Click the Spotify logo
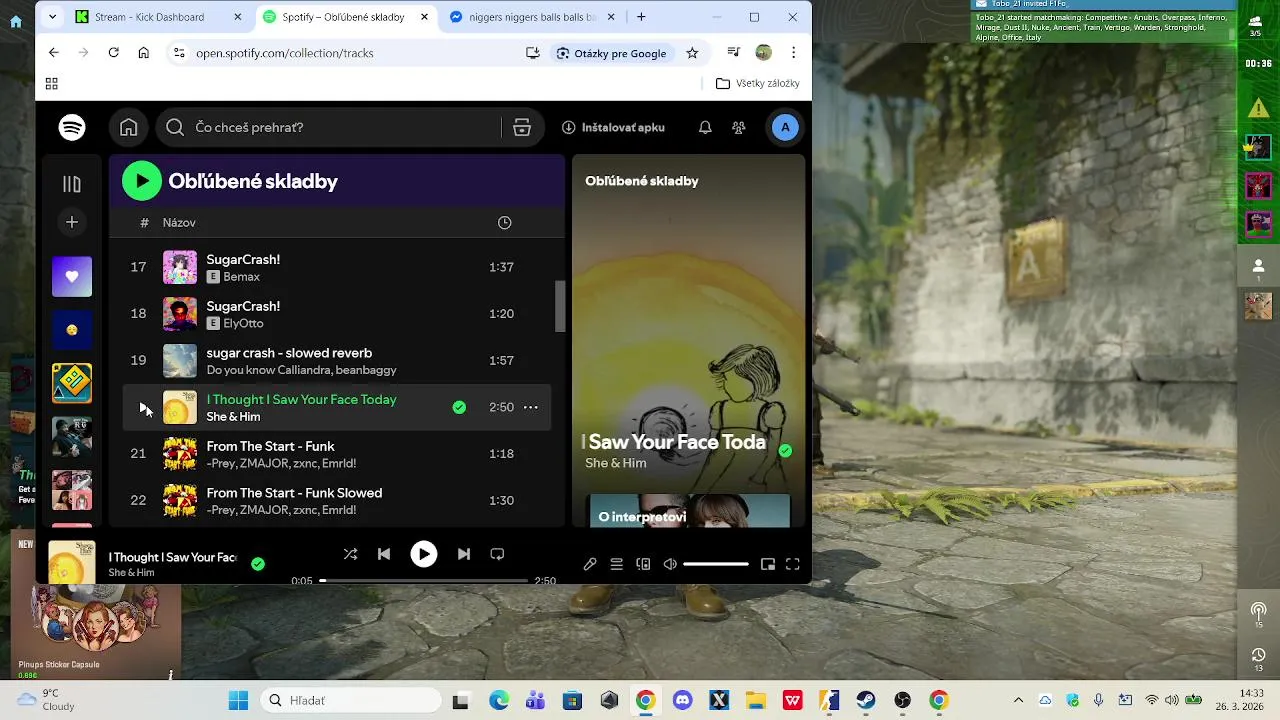Image resolution: width=1280 pixels, height=720 pixels. [x=72, y=127]
